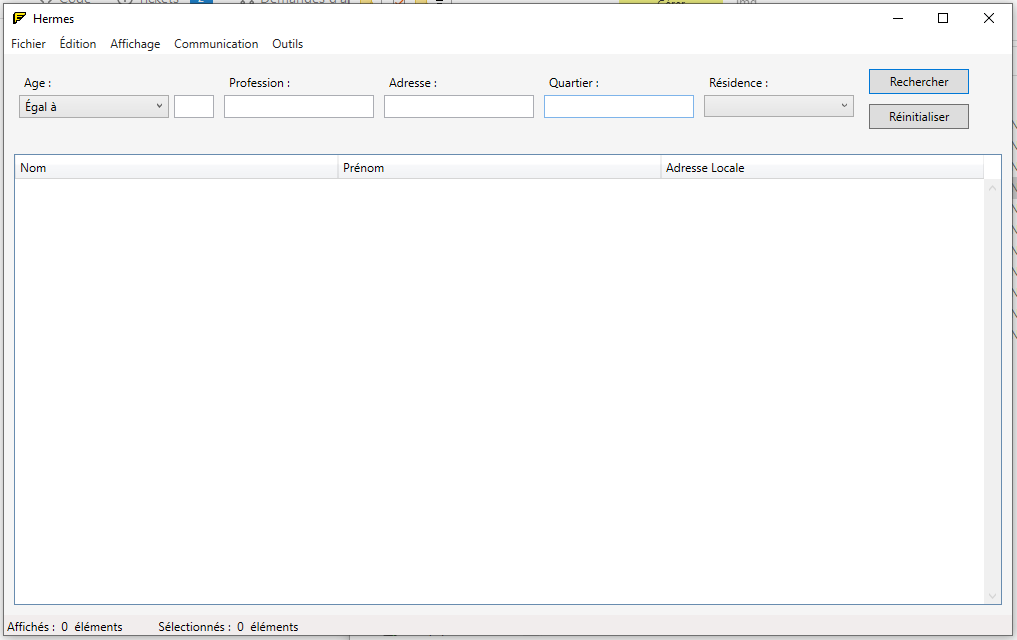
Task: Open the Outils menu
Action: pyautogui.click(x=288, y=44)
